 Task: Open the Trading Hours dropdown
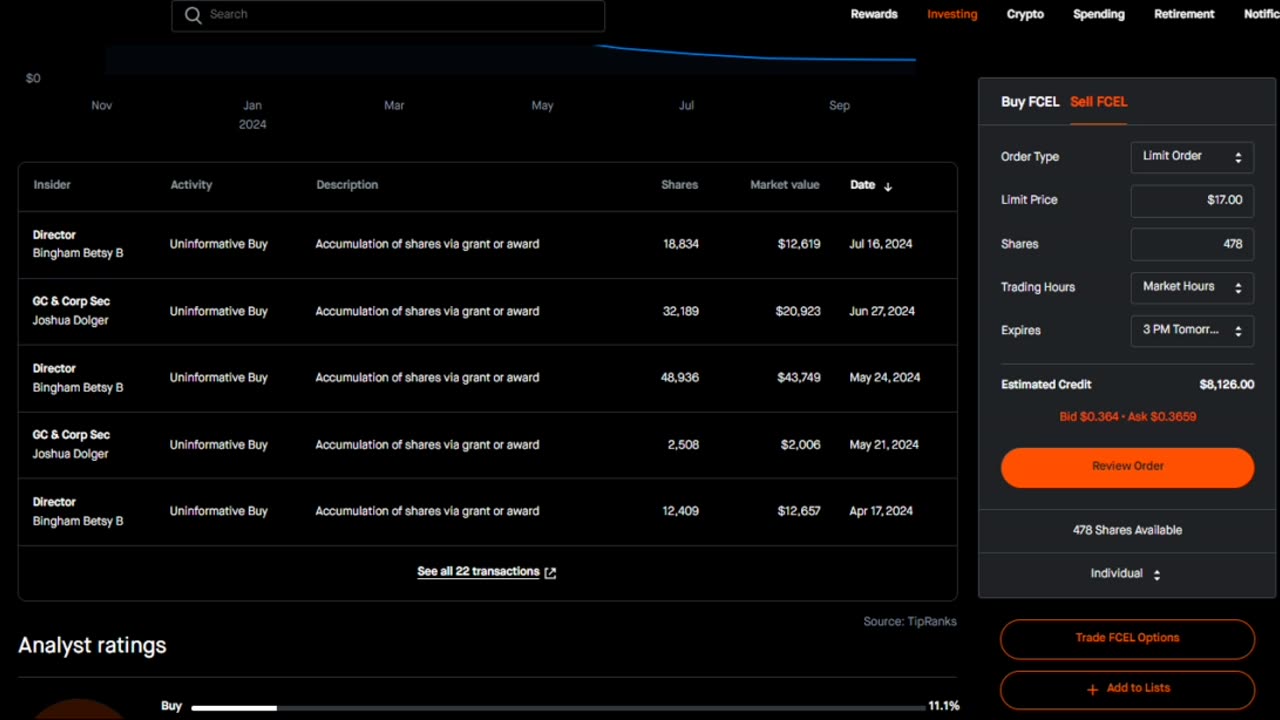pyautogui.click(x=1192, y=287)
